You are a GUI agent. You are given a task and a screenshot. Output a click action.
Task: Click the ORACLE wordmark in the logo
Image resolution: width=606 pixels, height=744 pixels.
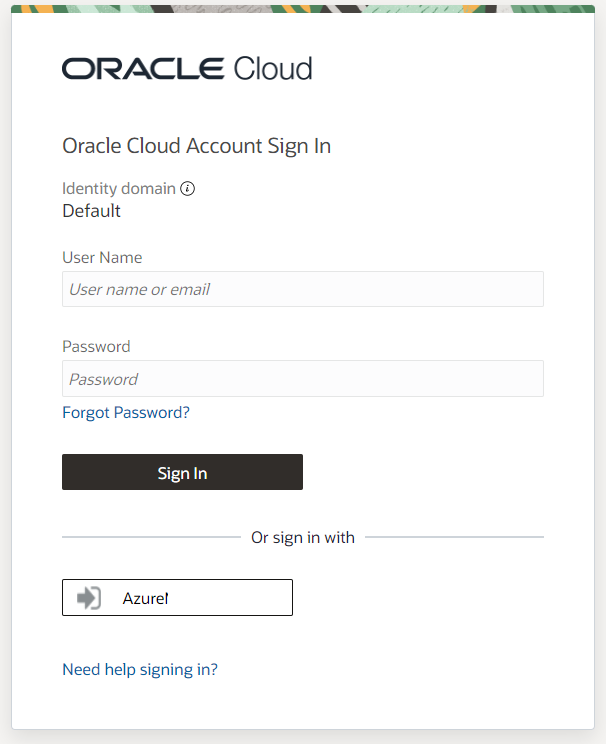(x=143, y=68)
